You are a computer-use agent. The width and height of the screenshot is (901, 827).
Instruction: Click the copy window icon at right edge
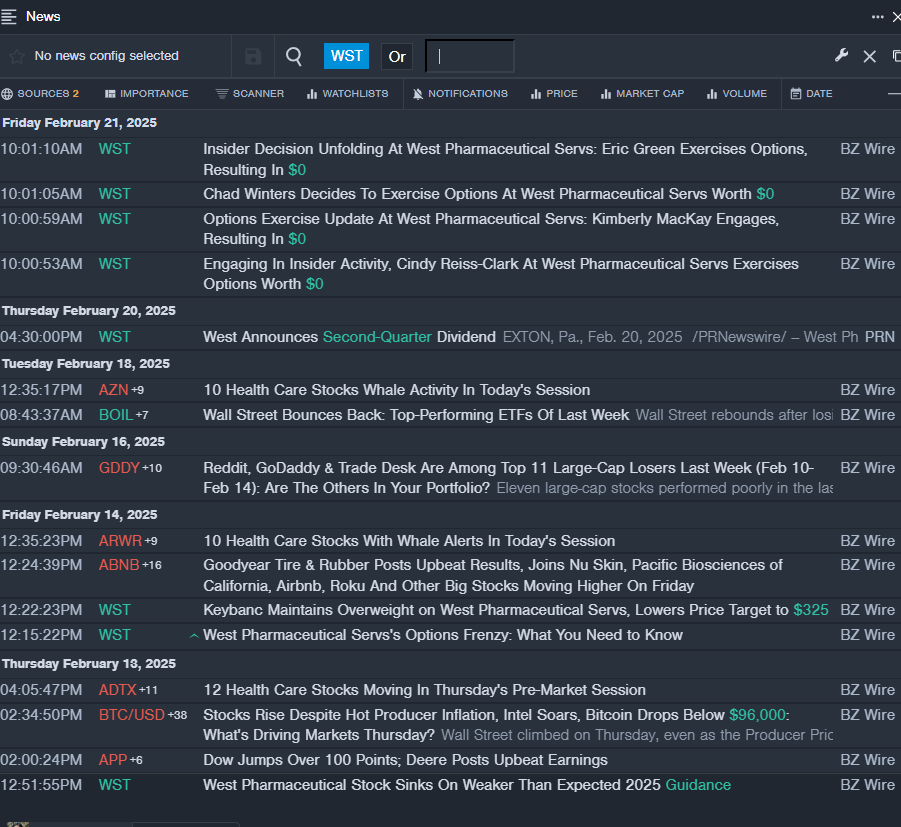[x=895, y=56]
